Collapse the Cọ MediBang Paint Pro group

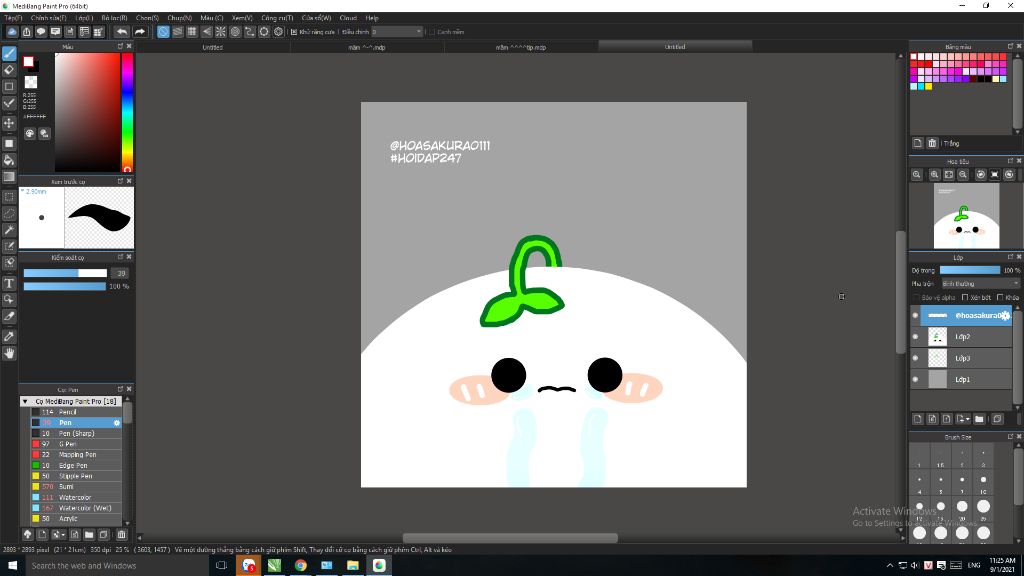point(25,401)
